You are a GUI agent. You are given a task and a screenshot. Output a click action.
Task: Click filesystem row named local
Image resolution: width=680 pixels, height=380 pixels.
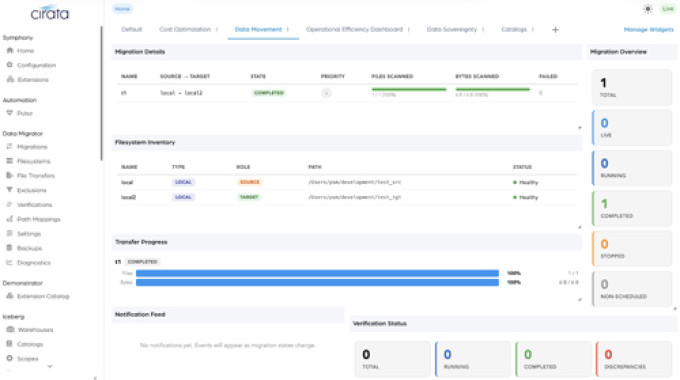(x=347, y=182)
